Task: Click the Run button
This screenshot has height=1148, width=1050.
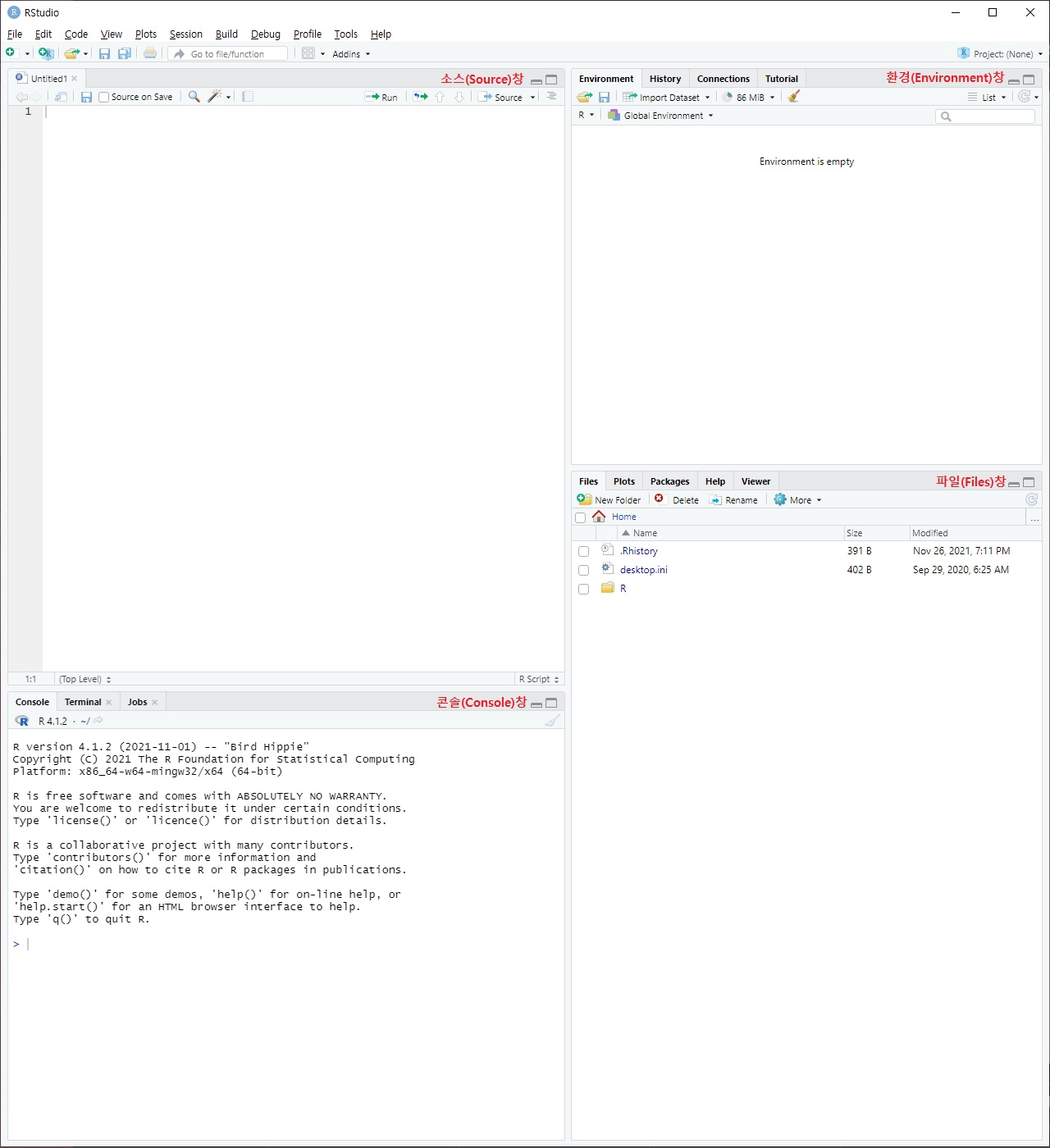Action: pyautogui.click(x=381, y=97)
